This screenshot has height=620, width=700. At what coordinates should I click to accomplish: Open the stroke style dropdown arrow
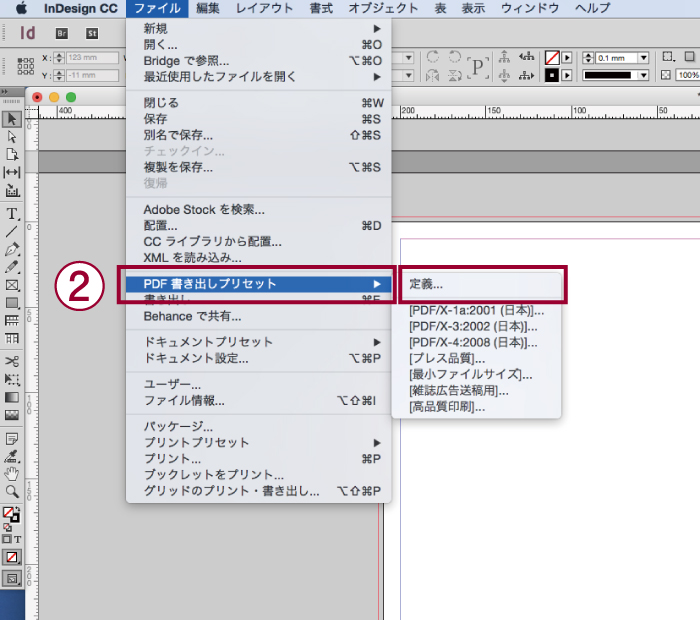[643, 75]
